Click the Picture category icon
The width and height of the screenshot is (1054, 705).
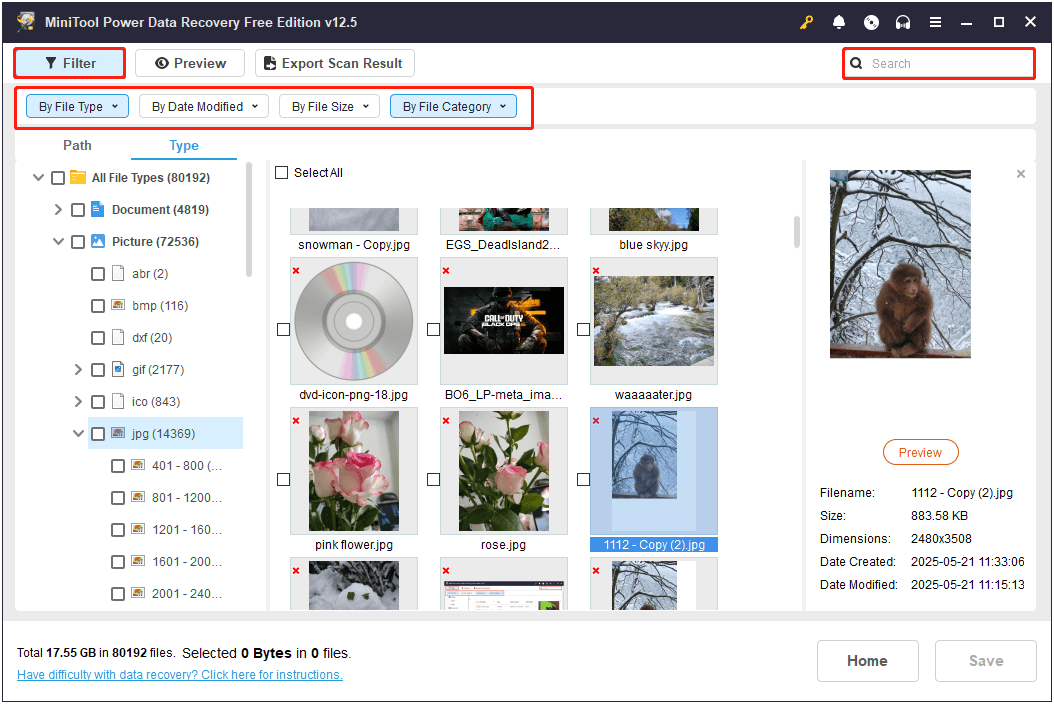(97, 241)
